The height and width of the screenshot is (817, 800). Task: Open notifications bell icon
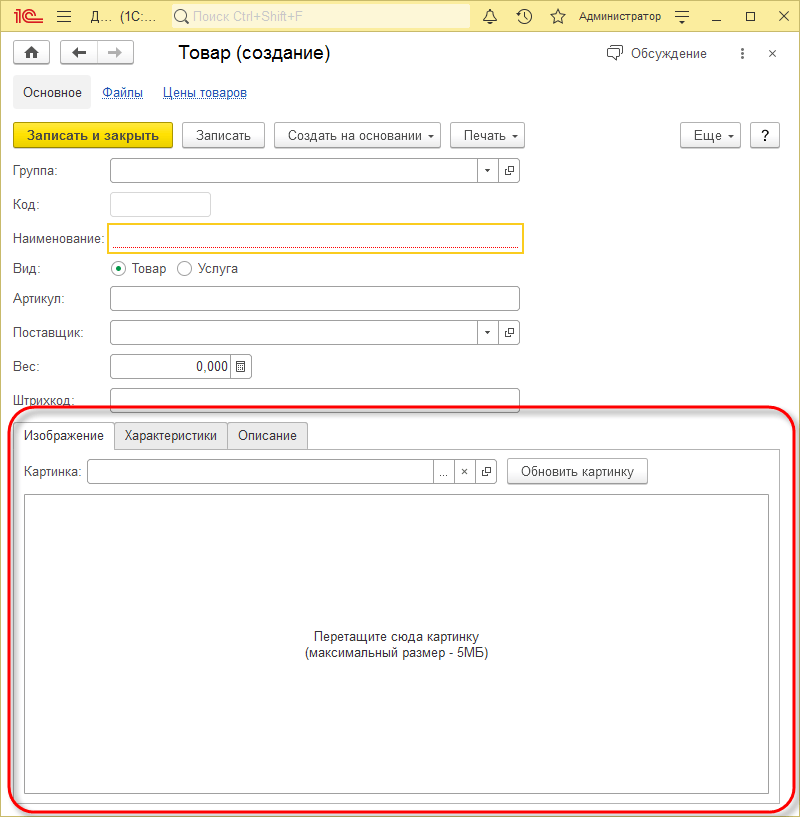pos(490,17)
